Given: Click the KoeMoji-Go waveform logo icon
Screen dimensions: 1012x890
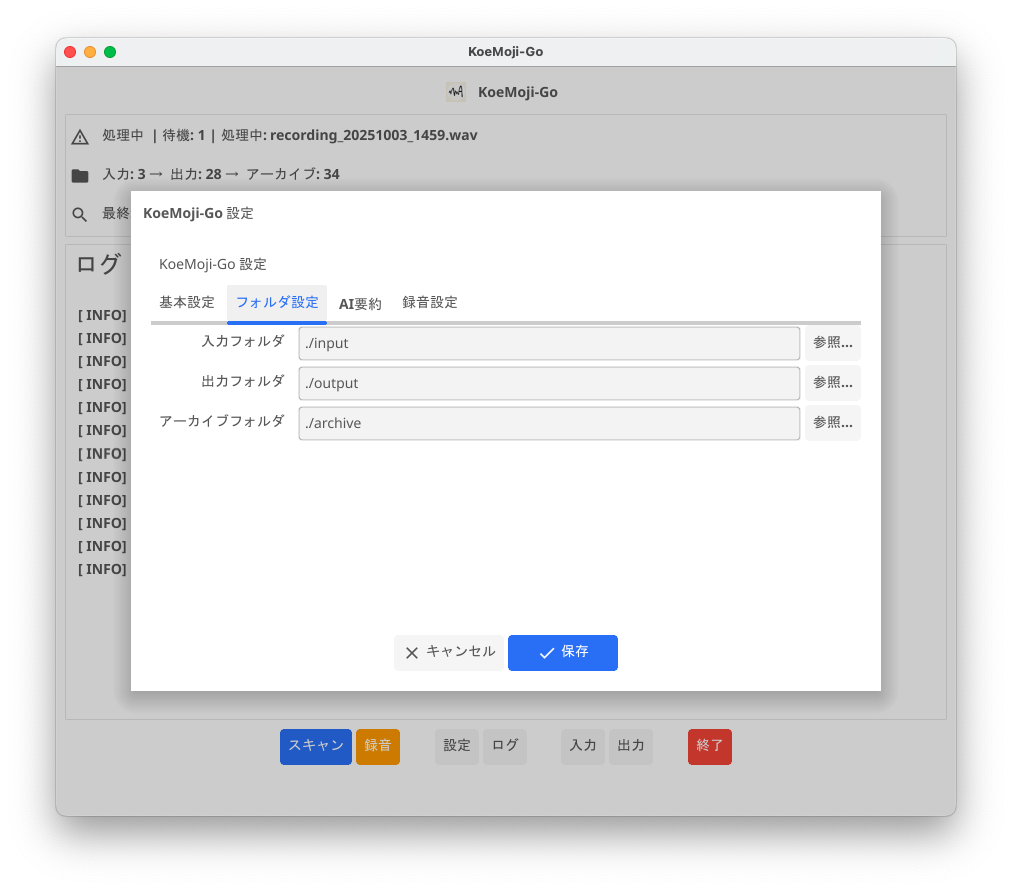Looking at the screenshot, I should coord(456,92).
